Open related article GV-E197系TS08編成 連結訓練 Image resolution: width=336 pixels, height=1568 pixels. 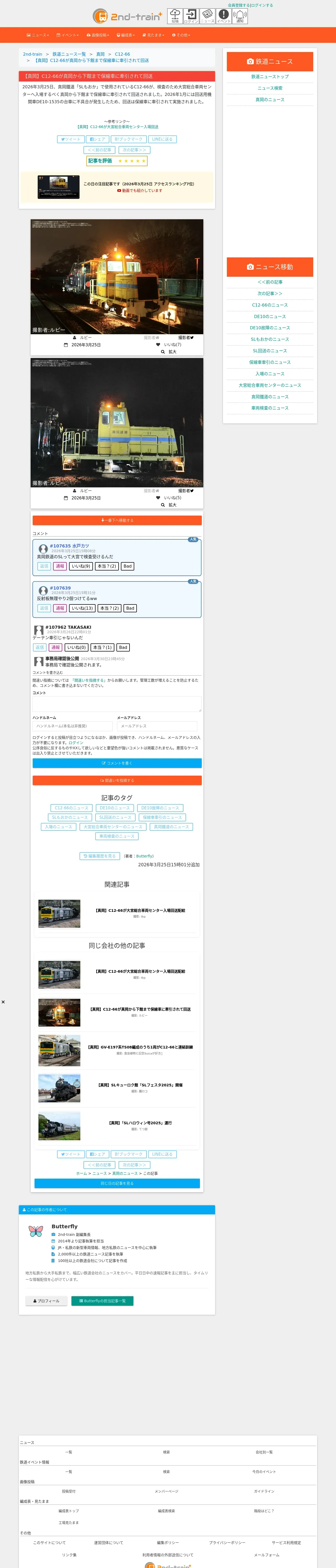click(140, 1047)
